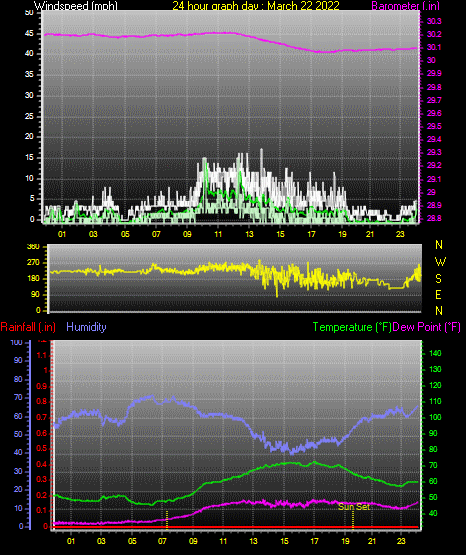
Task: Click the "Temperature (°F)" legend label
Action: coord(352,327)
